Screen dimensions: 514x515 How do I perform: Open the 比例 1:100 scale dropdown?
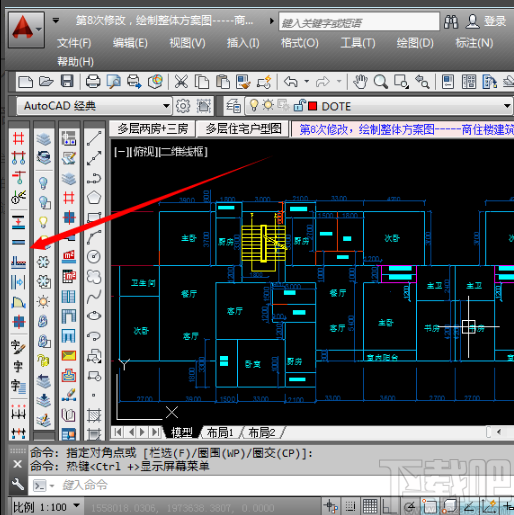click(77, 506)
